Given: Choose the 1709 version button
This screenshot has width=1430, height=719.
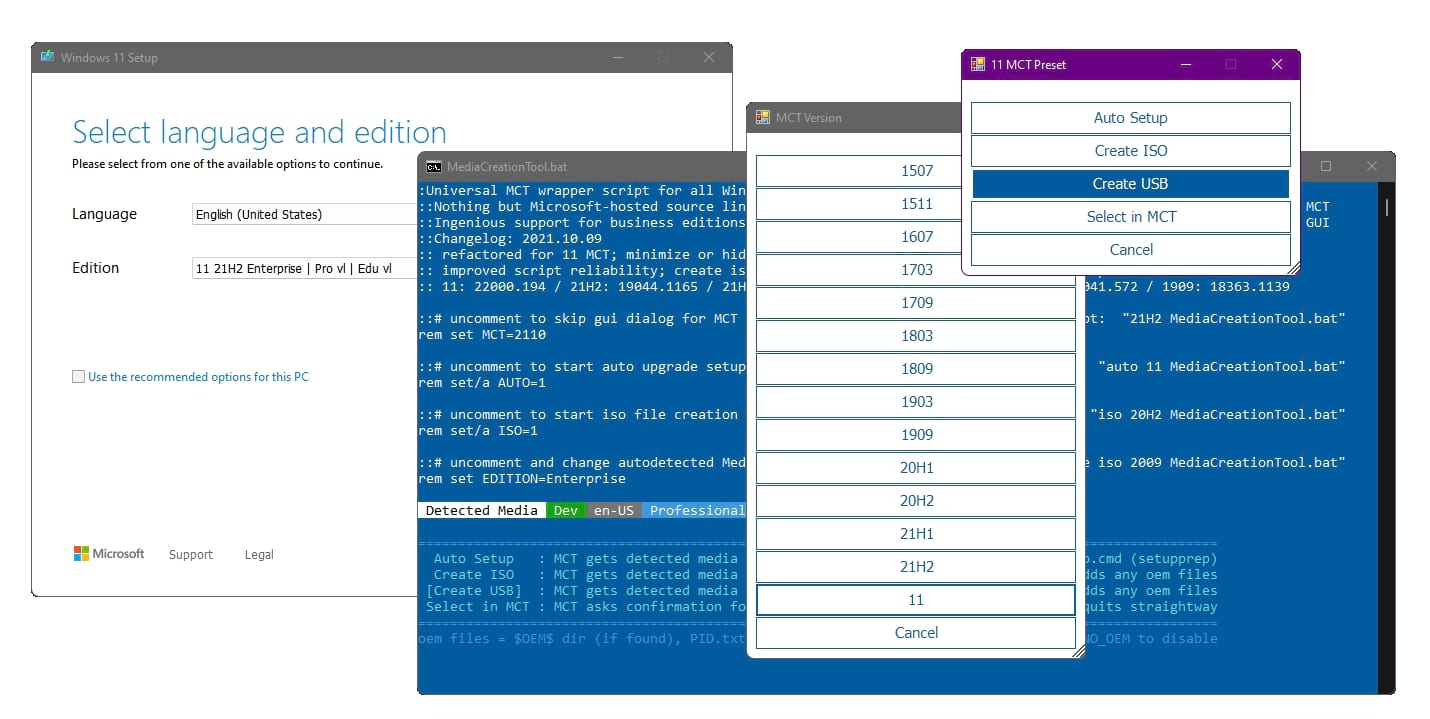Looking at the screenshot, I should pos(916,303).
